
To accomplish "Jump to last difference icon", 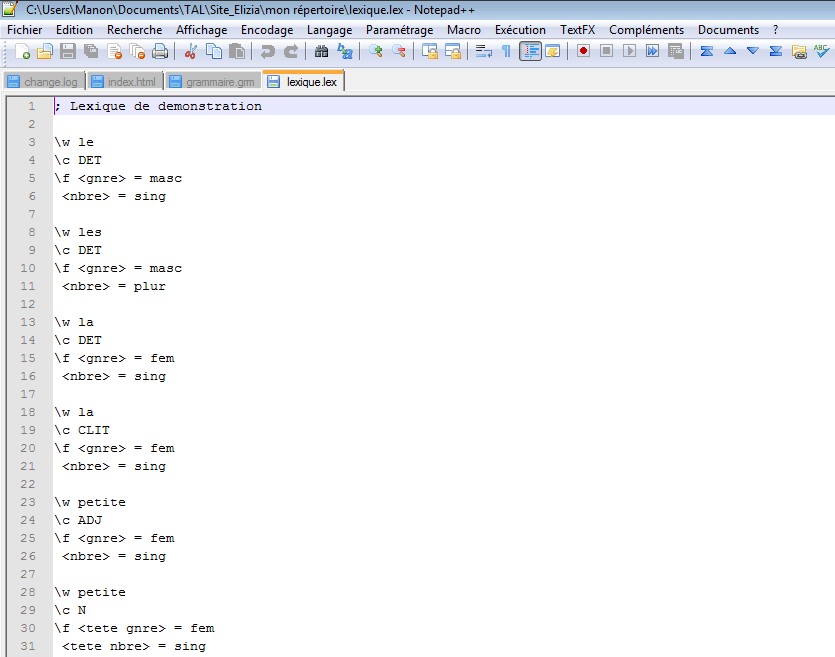I will point(775,51).
